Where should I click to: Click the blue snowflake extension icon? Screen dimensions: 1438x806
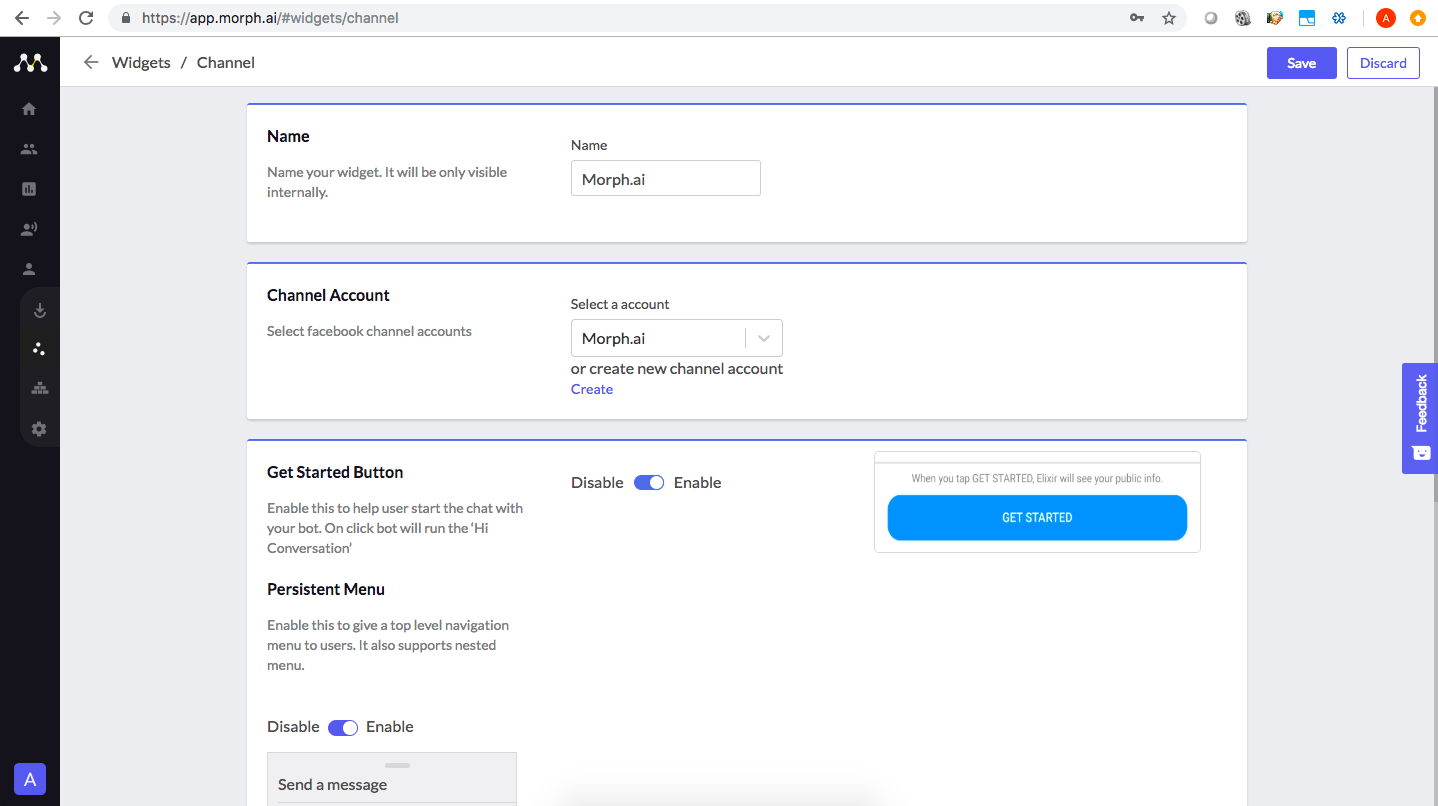(1339, 18)
